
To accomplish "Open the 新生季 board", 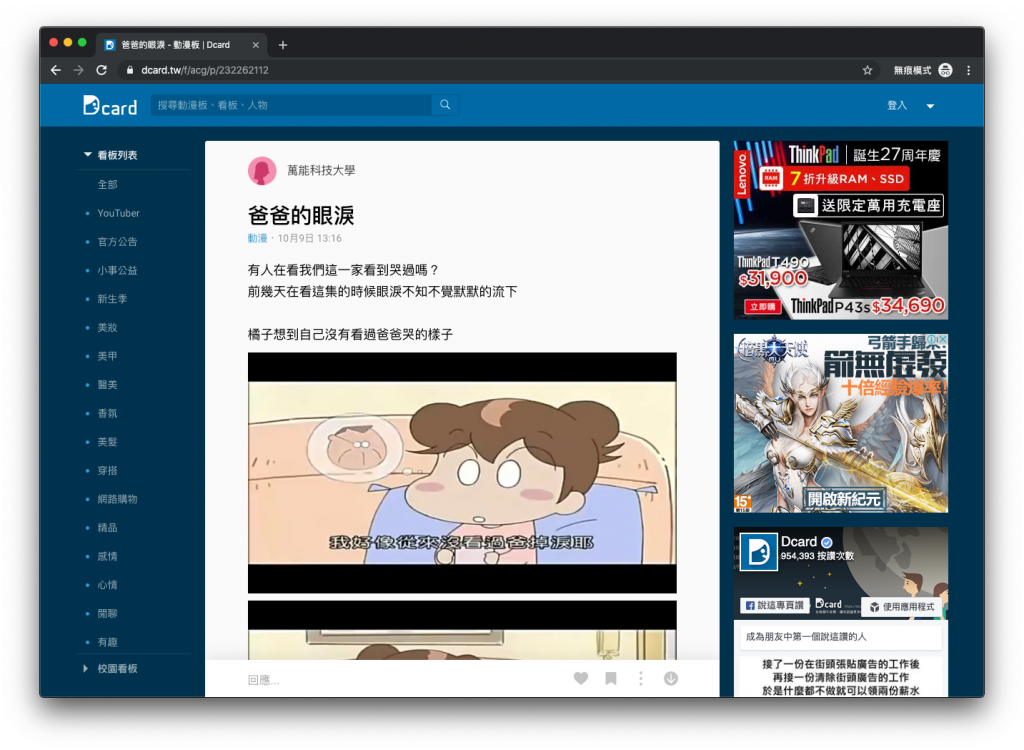I will (112, 299).
